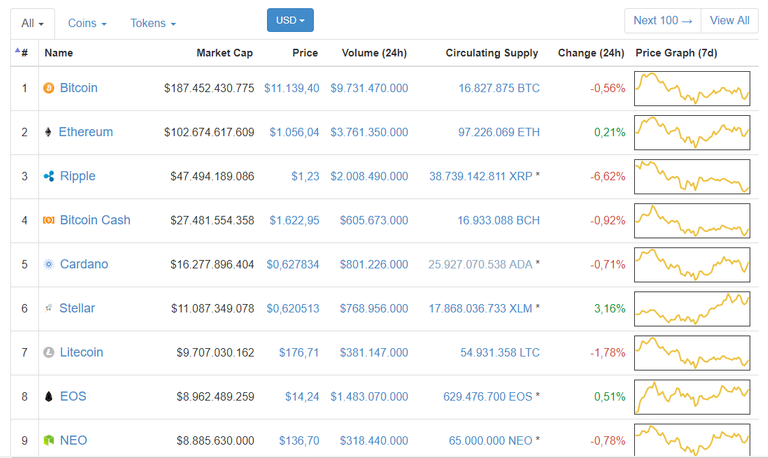Sort by Volume (24h) column header

point(374,53)
